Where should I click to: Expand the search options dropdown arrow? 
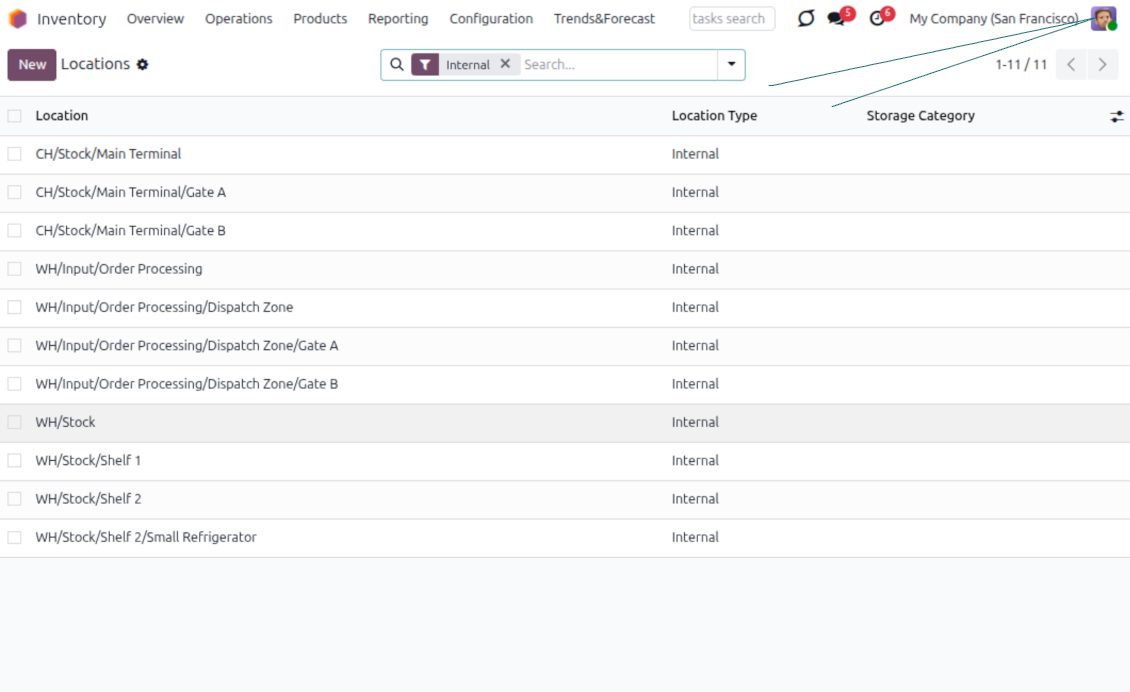(731, 65)
